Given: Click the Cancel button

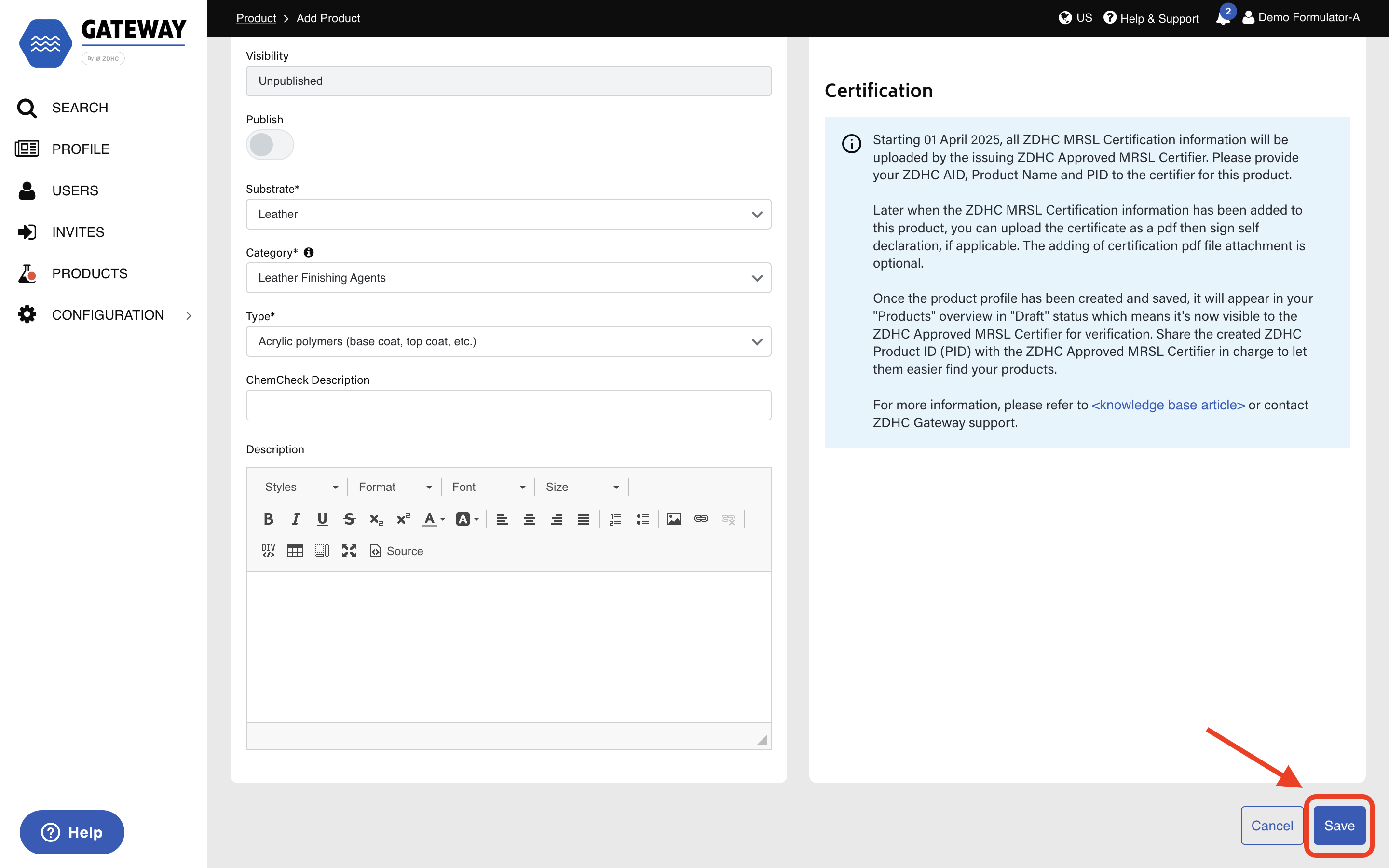Looking at the screenshot, I should [1272, 826].
